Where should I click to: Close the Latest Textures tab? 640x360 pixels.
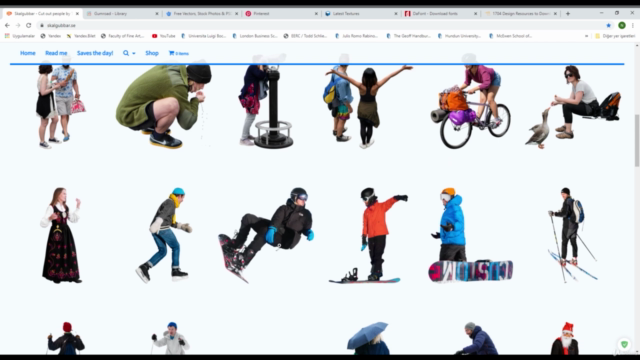(396, 13)
